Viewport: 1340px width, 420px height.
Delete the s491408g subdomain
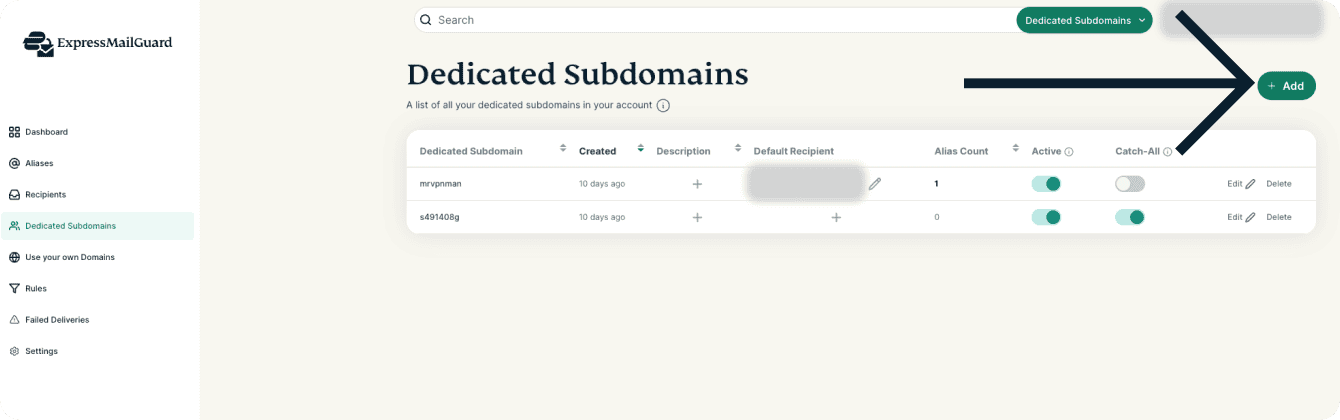pos(1279,217)
